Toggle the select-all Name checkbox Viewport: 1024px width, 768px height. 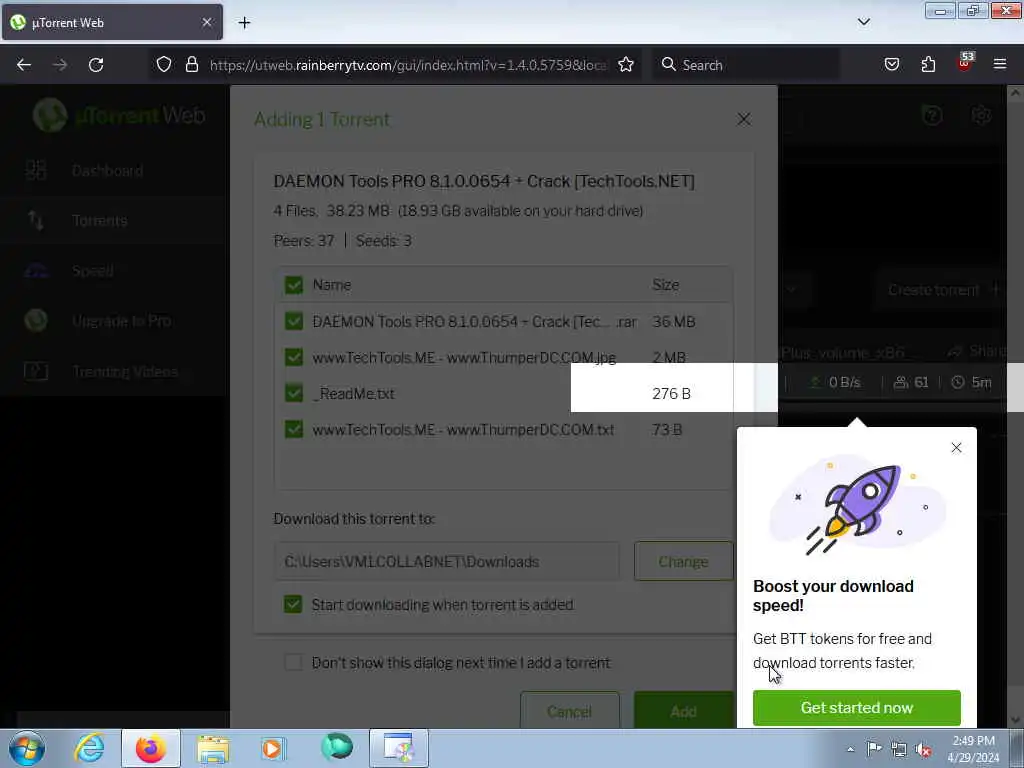point(294,285)
